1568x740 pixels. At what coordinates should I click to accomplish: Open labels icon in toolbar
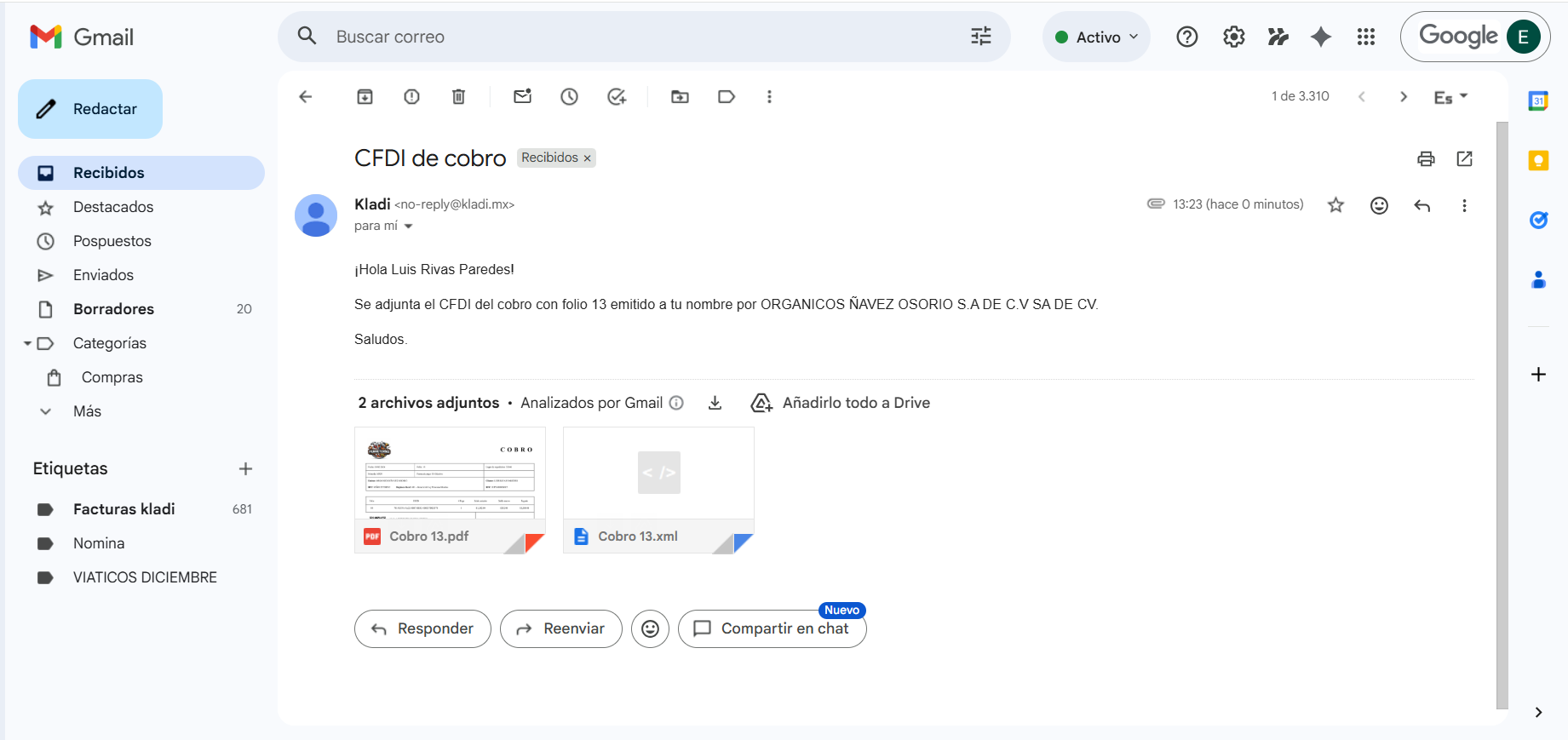tap(727, 97)
